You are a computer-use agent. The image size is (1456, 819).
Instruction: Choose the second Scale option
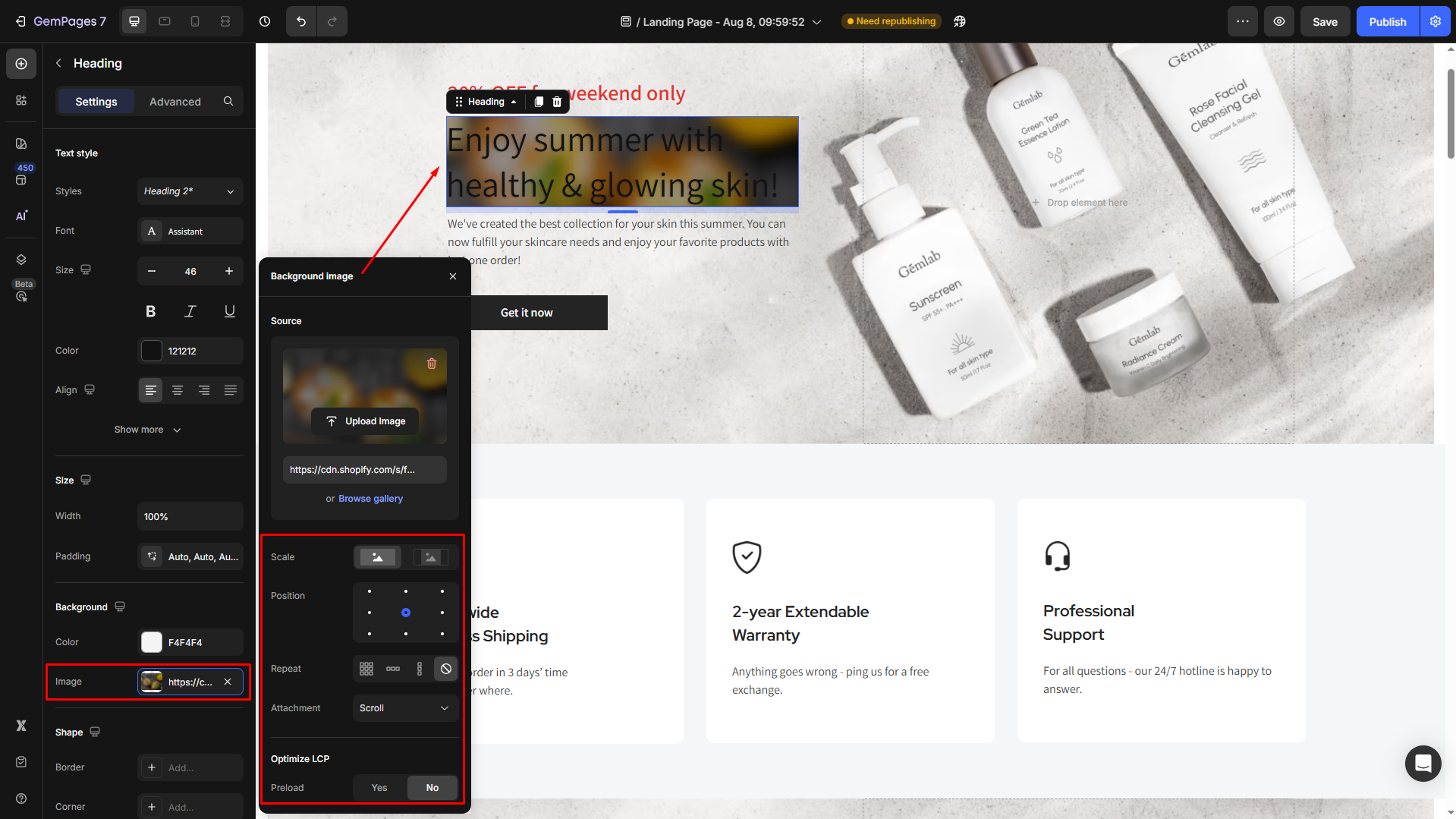[x=430, y=557]
